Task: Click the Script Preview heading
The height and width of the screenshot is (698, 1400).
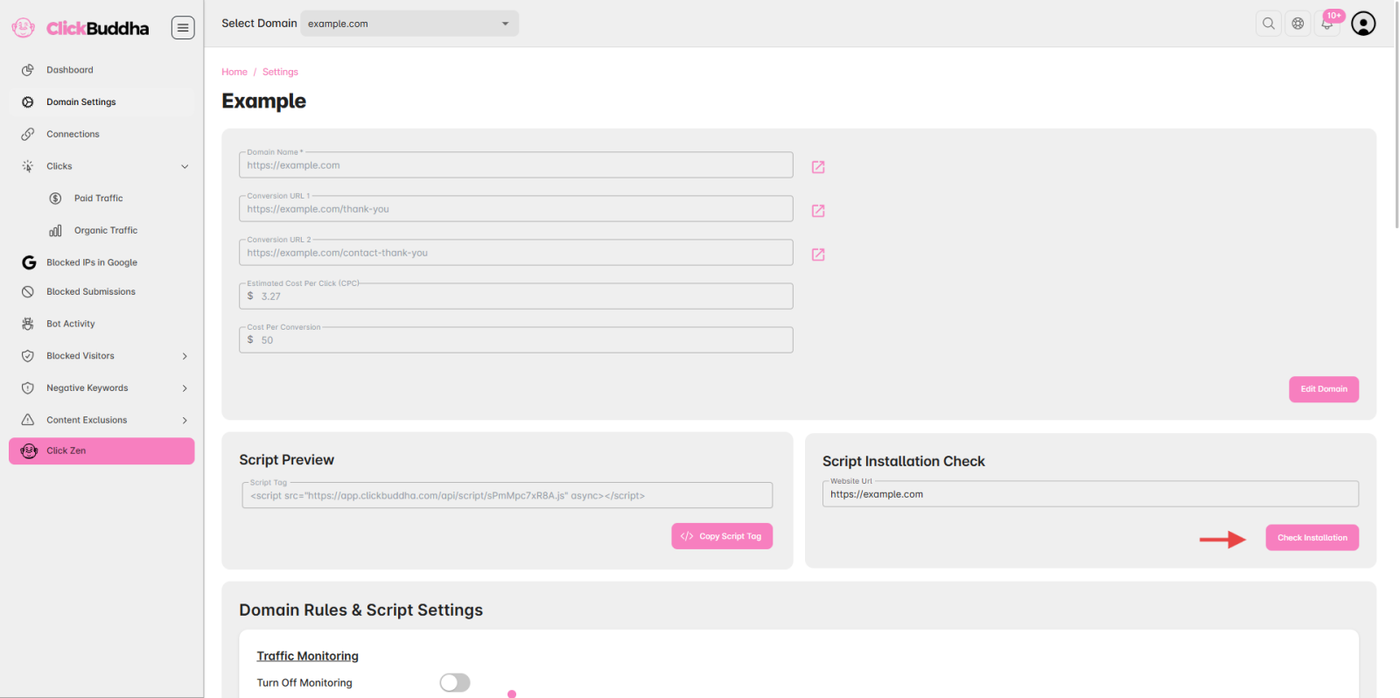Action: [287, 460]
